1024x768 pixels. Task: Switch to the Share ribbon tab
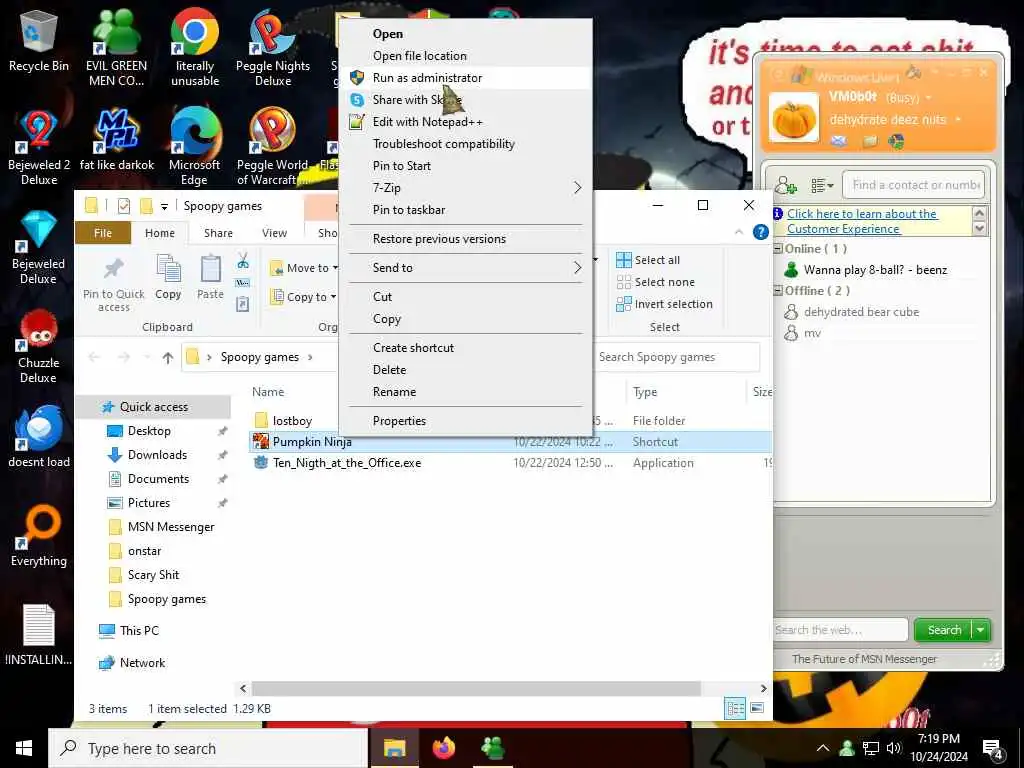(218, 232)
